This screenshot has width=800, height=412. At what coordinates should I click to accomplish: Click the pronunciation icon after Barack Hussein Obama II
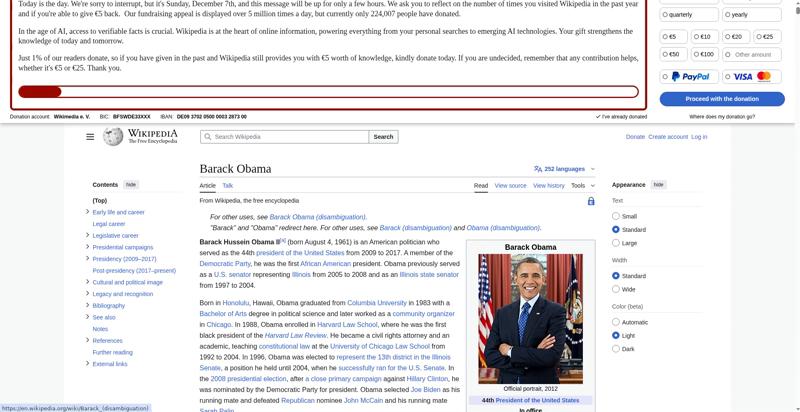click(276, 242)
